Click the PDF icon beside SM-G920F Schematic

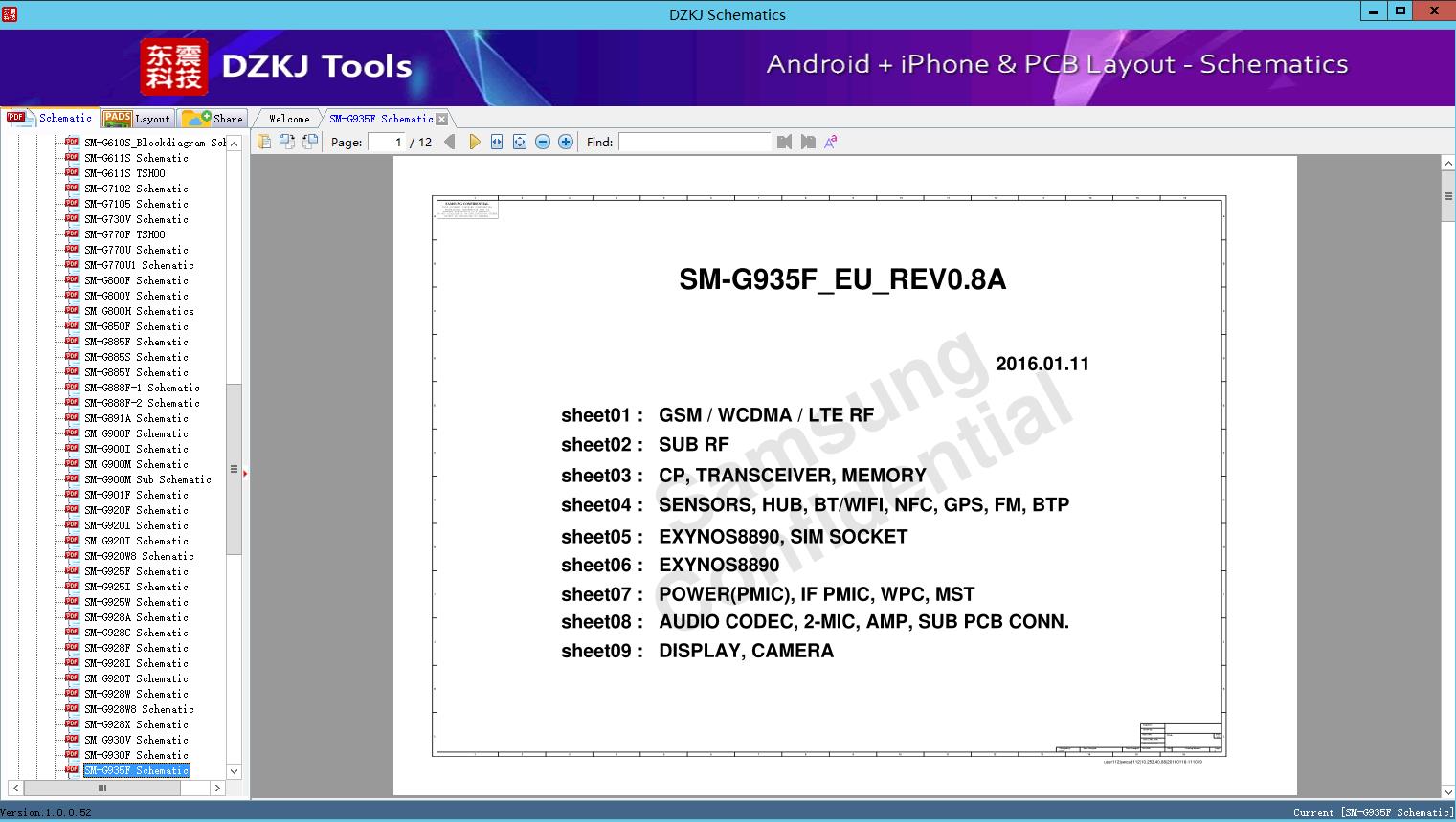pyautogui.click(x=72, y=509)
